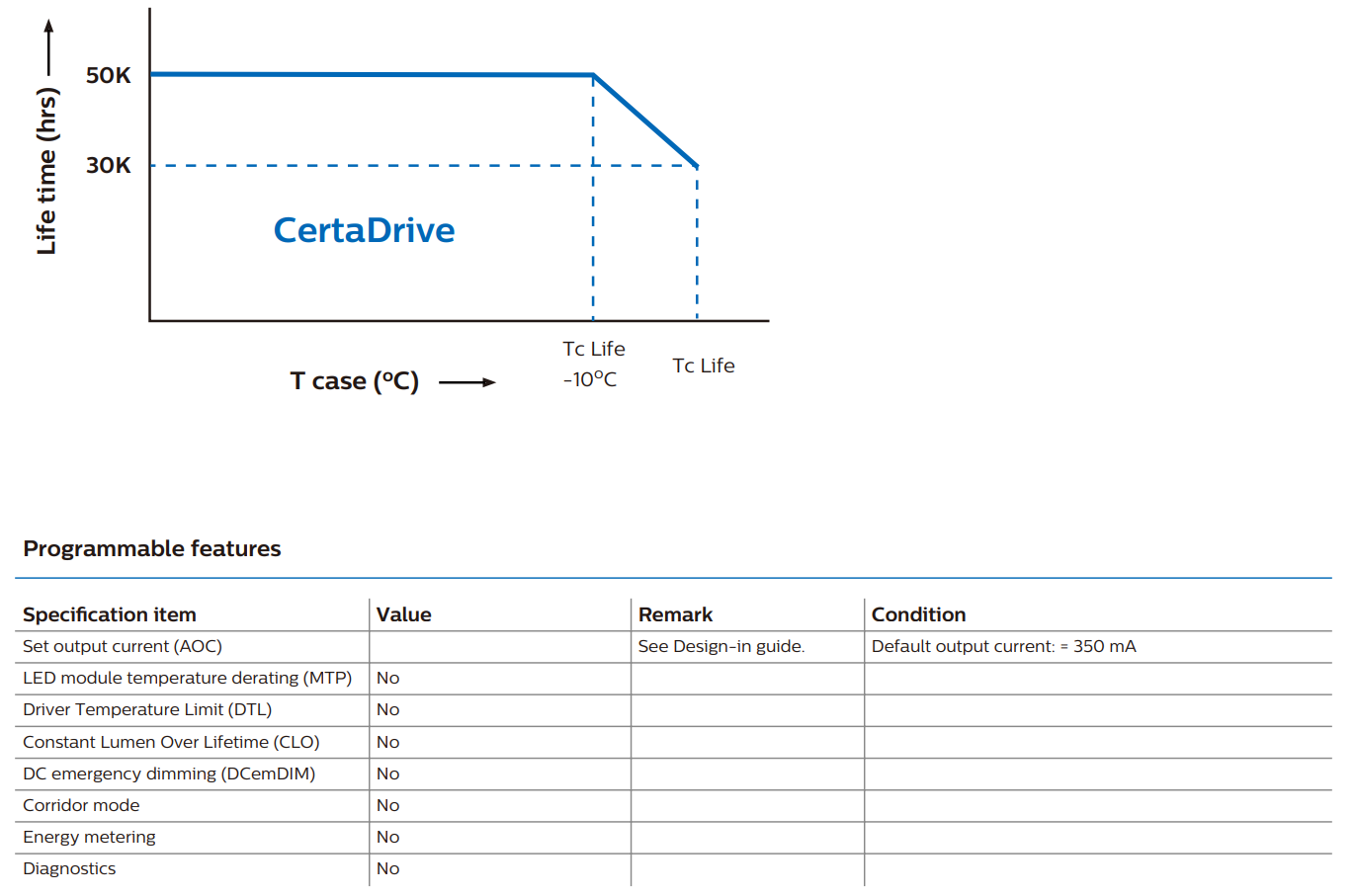Select the 'Corridor mode' row label
The image size is (1356, 896).
pos(81,805)
